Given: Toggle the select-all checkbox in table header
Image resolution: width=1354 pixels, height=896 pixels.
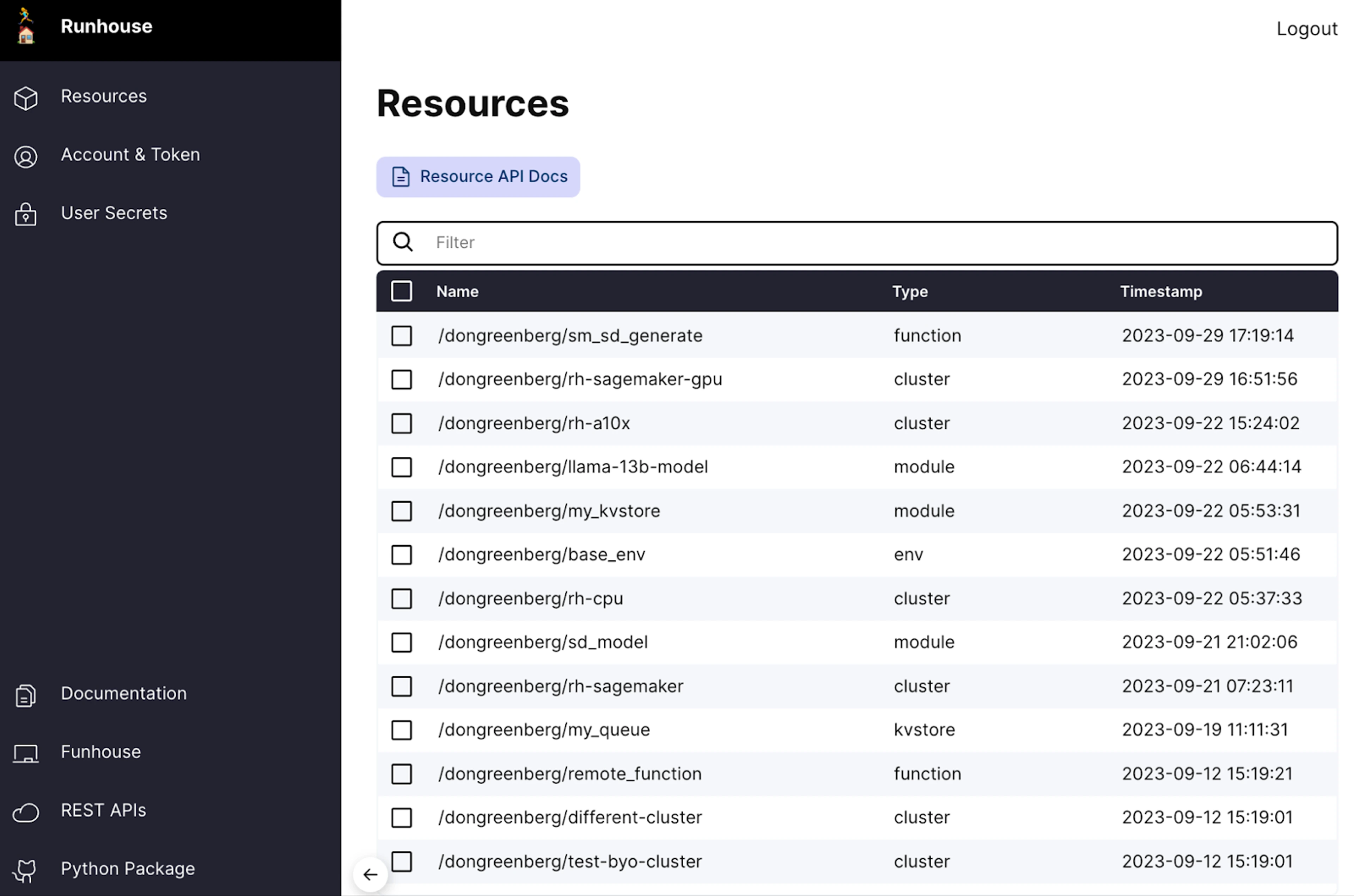Looking at the screenshot, I should click(401, 291).
